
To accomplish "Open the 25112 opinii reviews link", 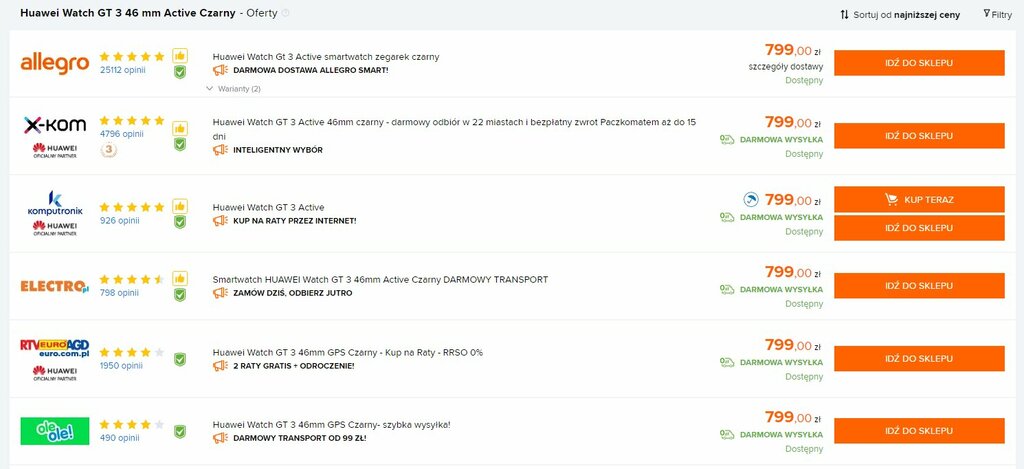I will (x=123, y=69).
